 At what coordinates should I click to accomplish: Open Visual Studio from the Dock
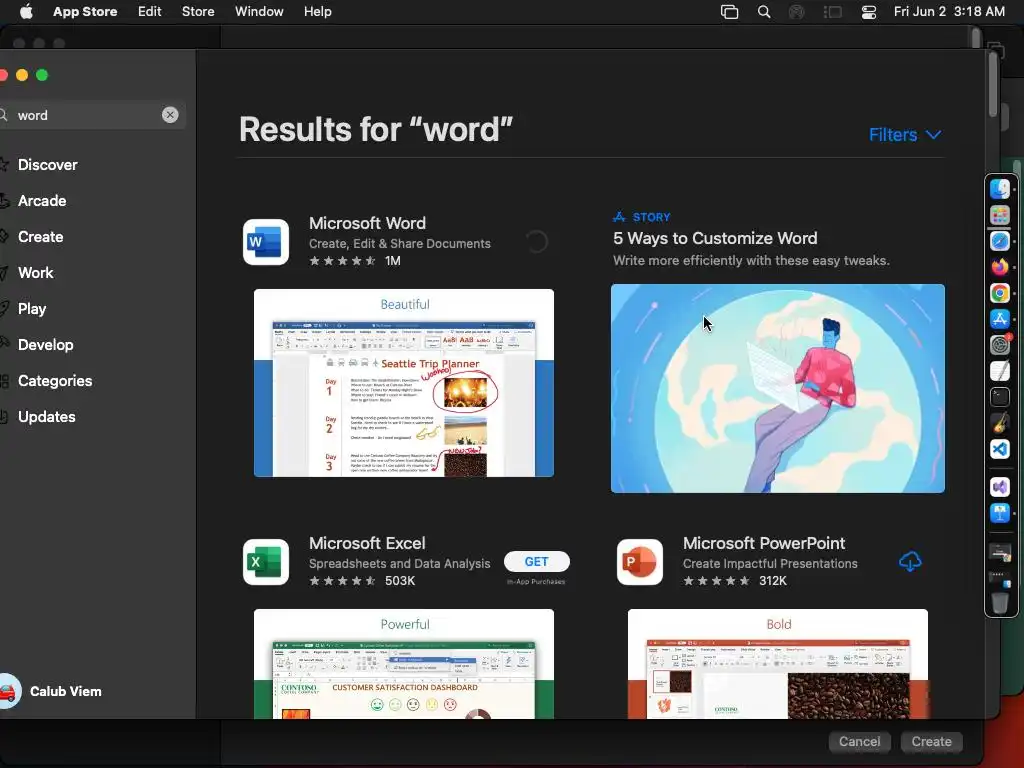coord(1000,487)
